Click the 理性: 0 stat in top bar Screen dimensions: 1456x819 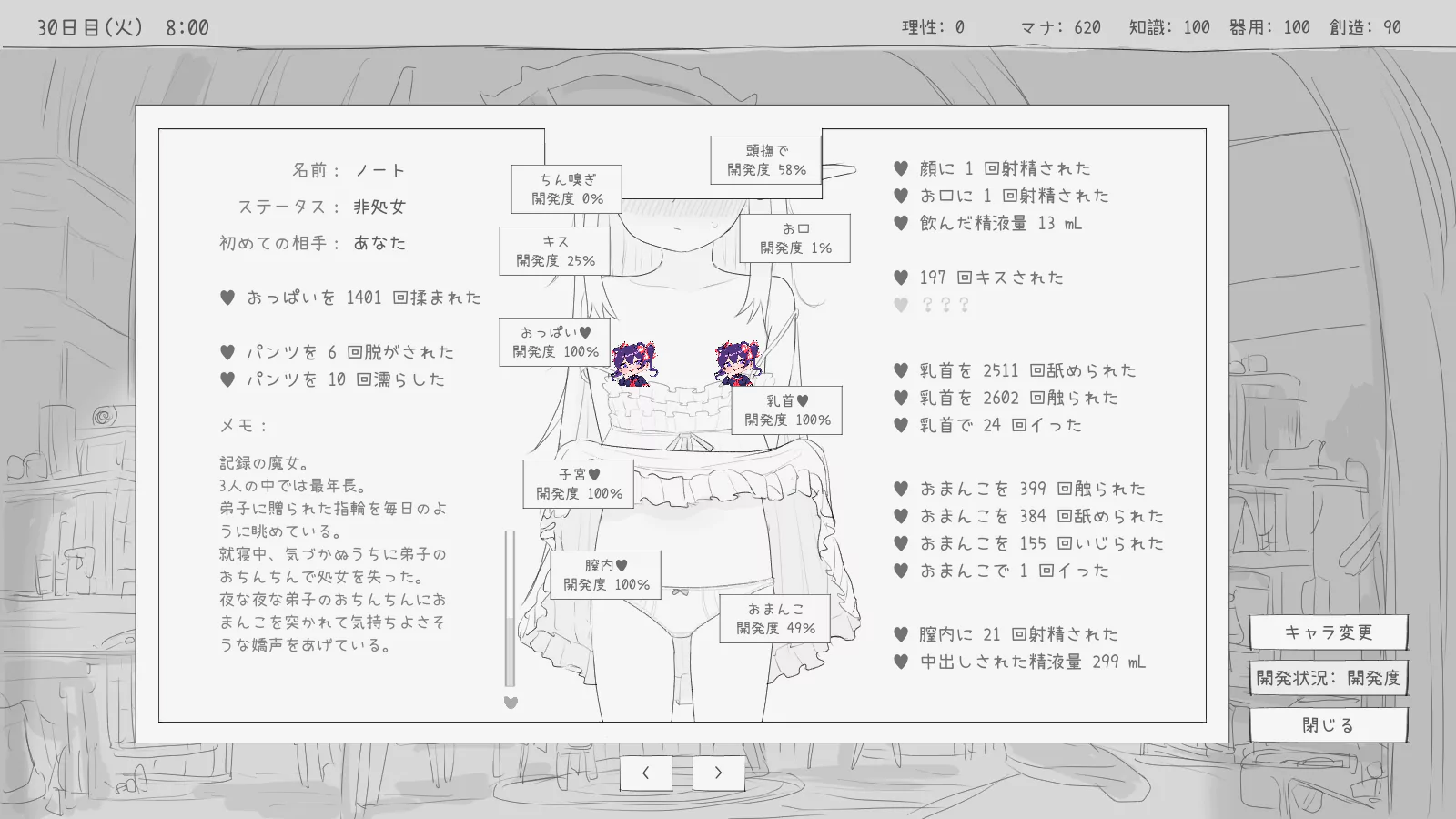(933, 27)
